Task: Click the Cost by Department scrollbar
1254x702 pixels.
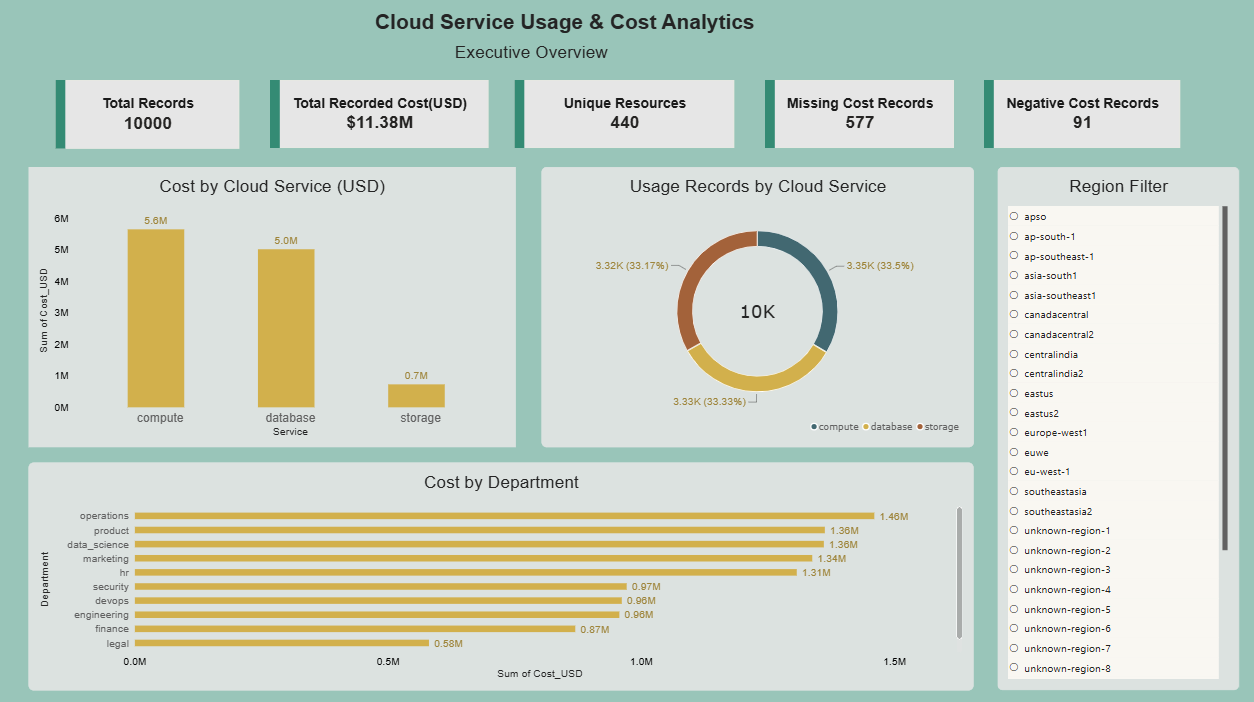Action: 960,572
